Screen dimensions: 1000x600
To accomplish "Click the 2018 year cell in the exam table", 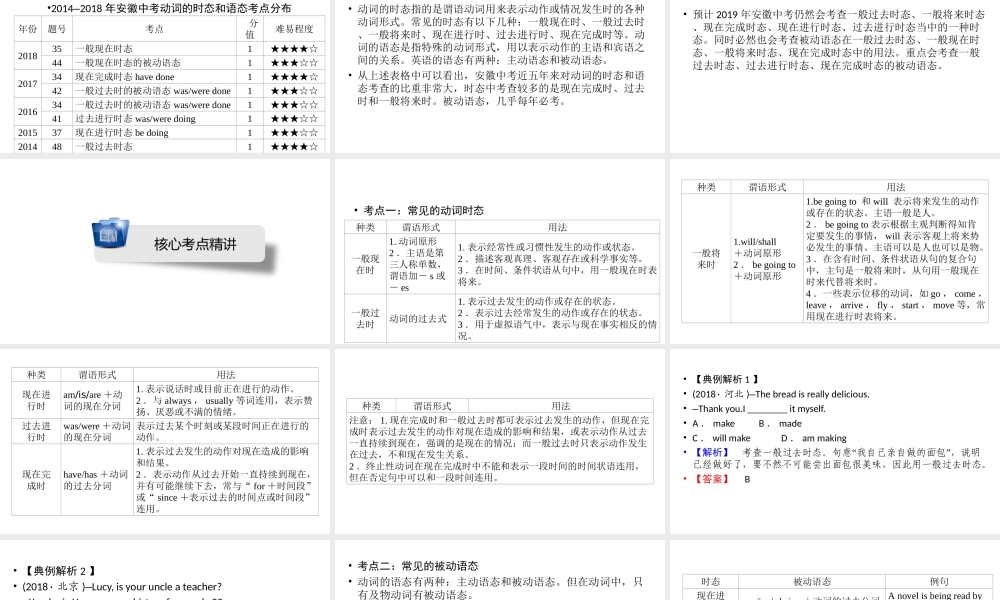I will pyautogui.click(x=27, y=55).
